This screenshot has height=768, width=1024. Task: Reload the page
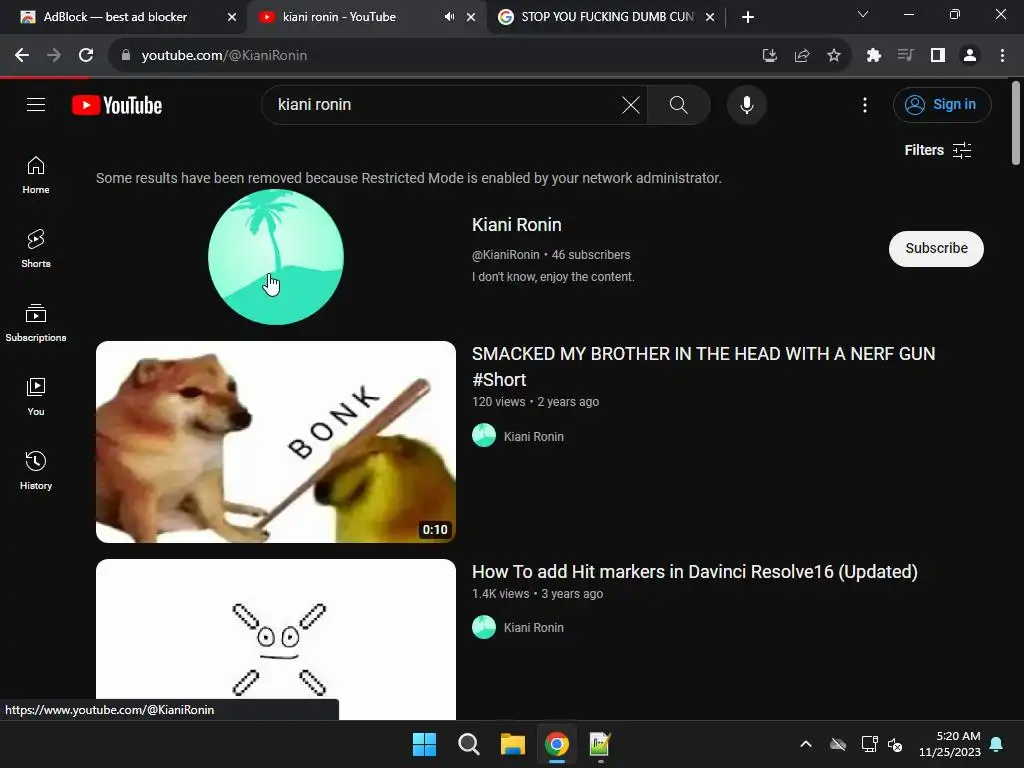click(x=86, y=56)
